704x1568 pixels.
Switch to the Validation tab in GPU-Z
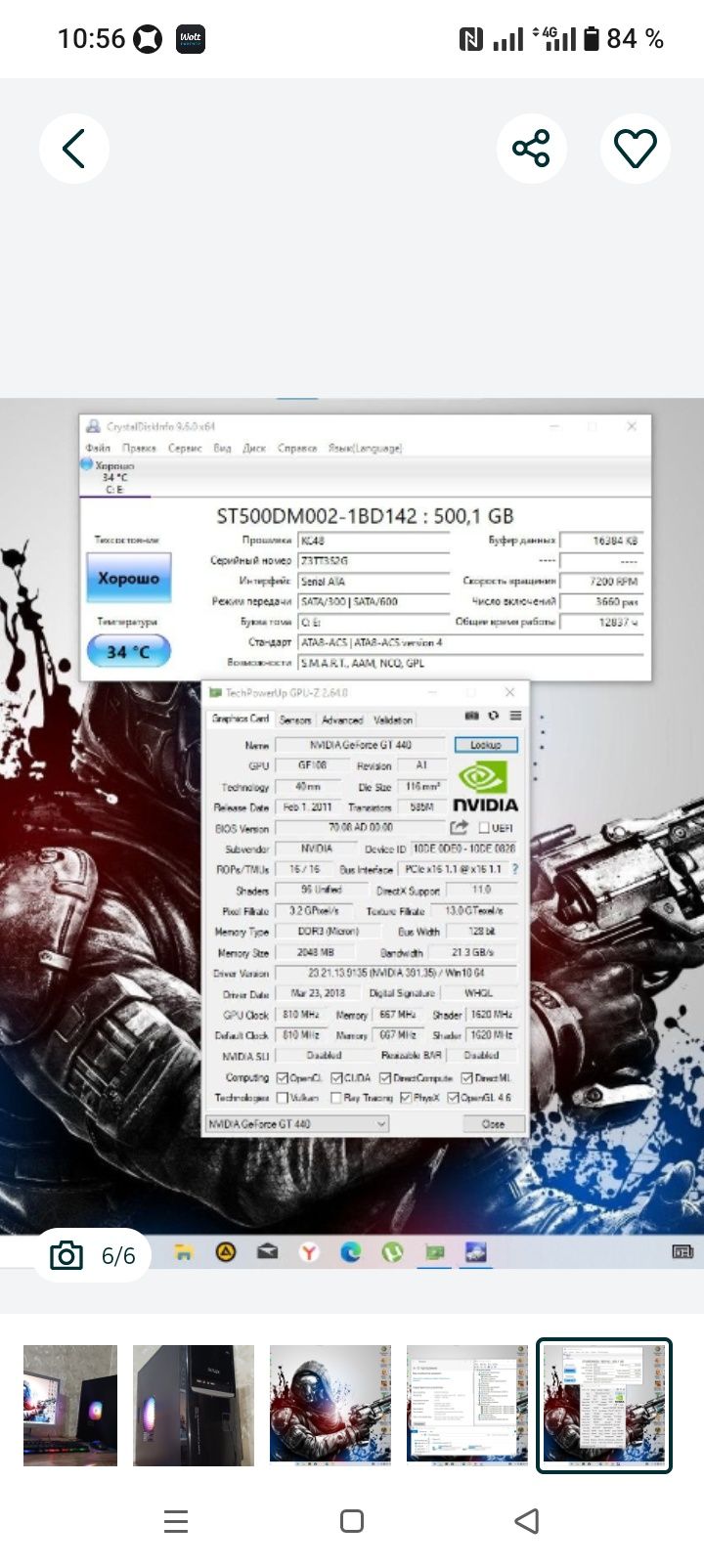[393, 719]
